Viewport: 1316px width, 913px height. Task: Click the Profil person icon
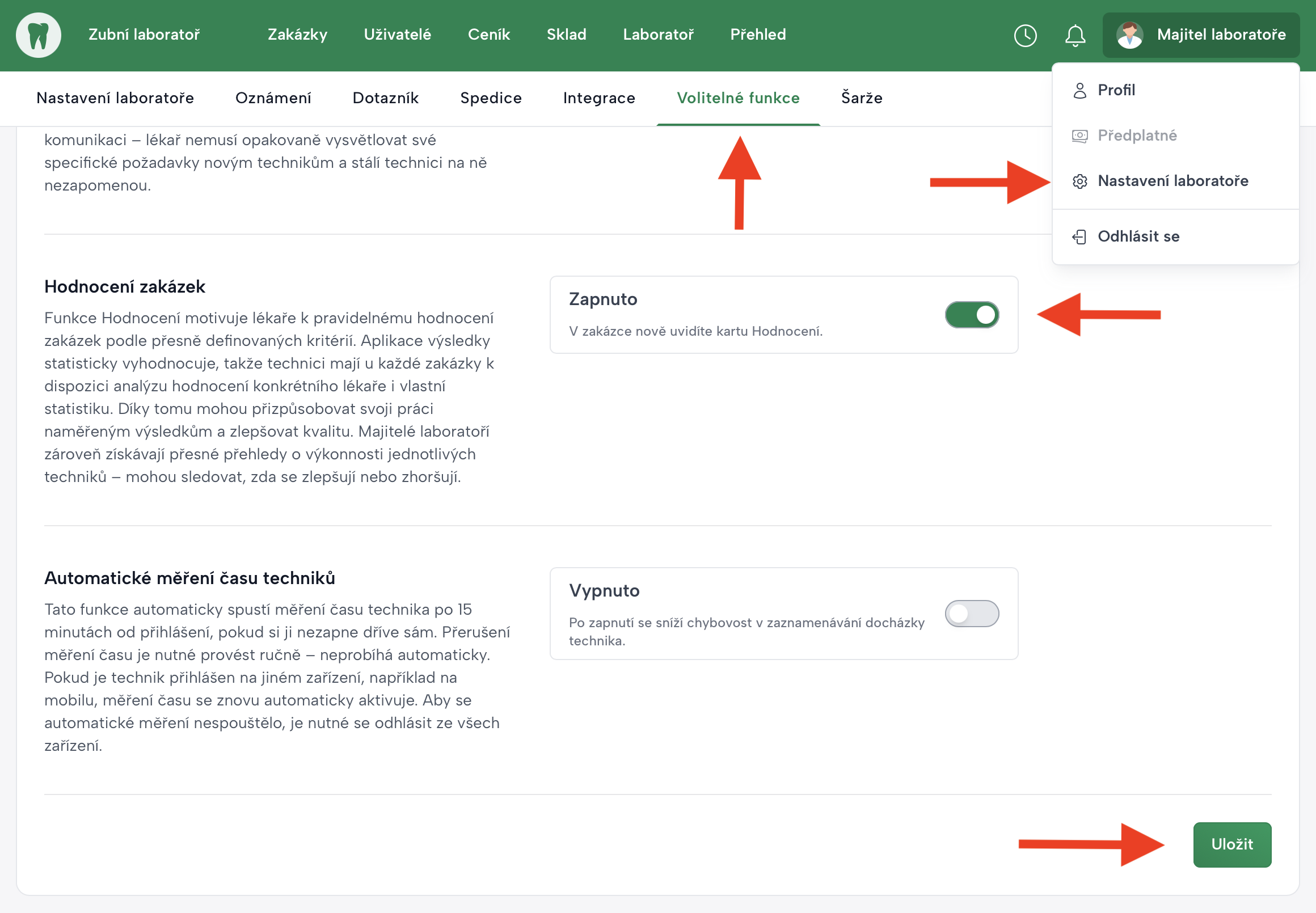coord(1079,90)
